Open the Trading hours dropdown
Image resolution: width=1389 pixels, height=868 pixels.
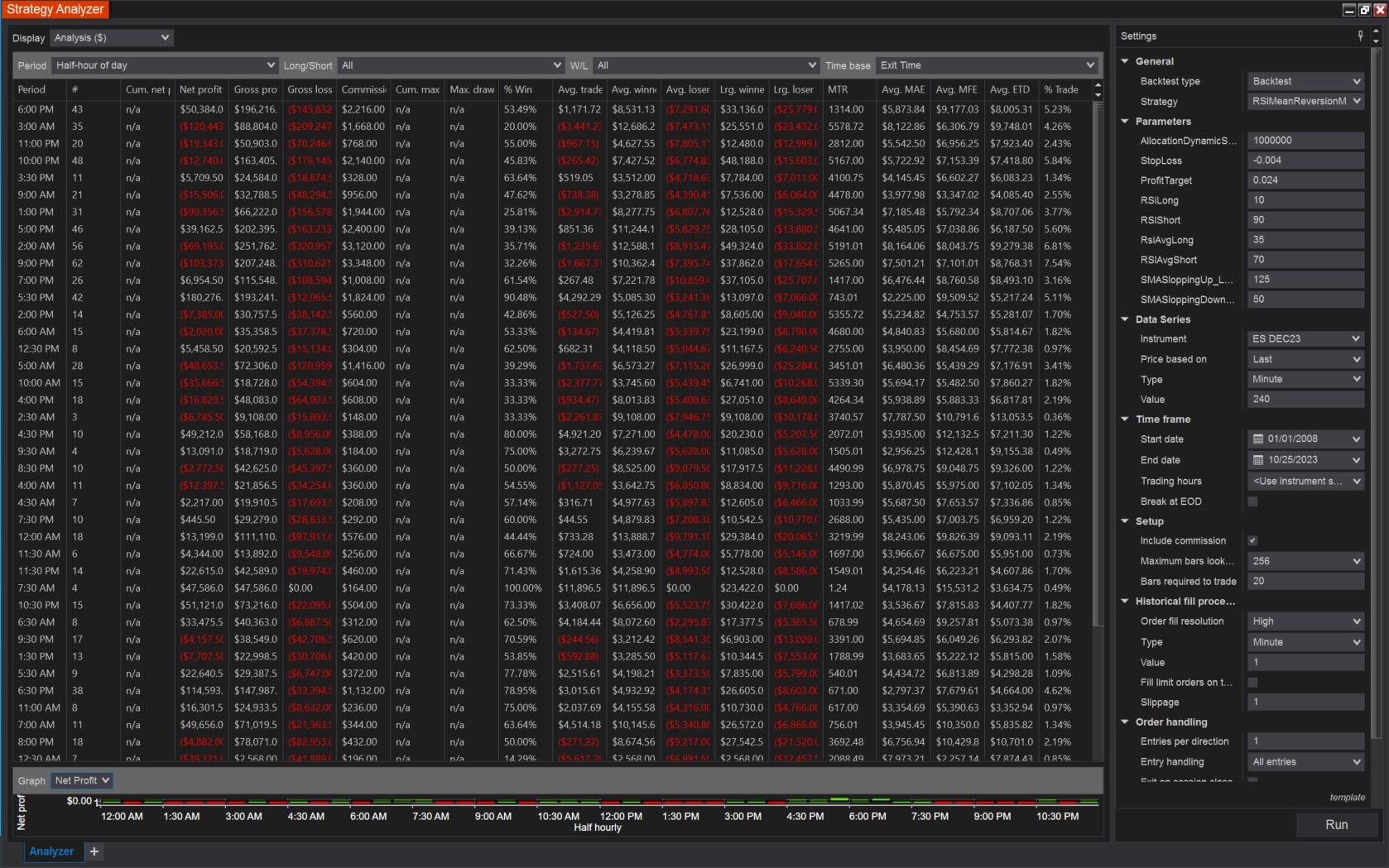pyautogui.click(x=1306, y=482)
